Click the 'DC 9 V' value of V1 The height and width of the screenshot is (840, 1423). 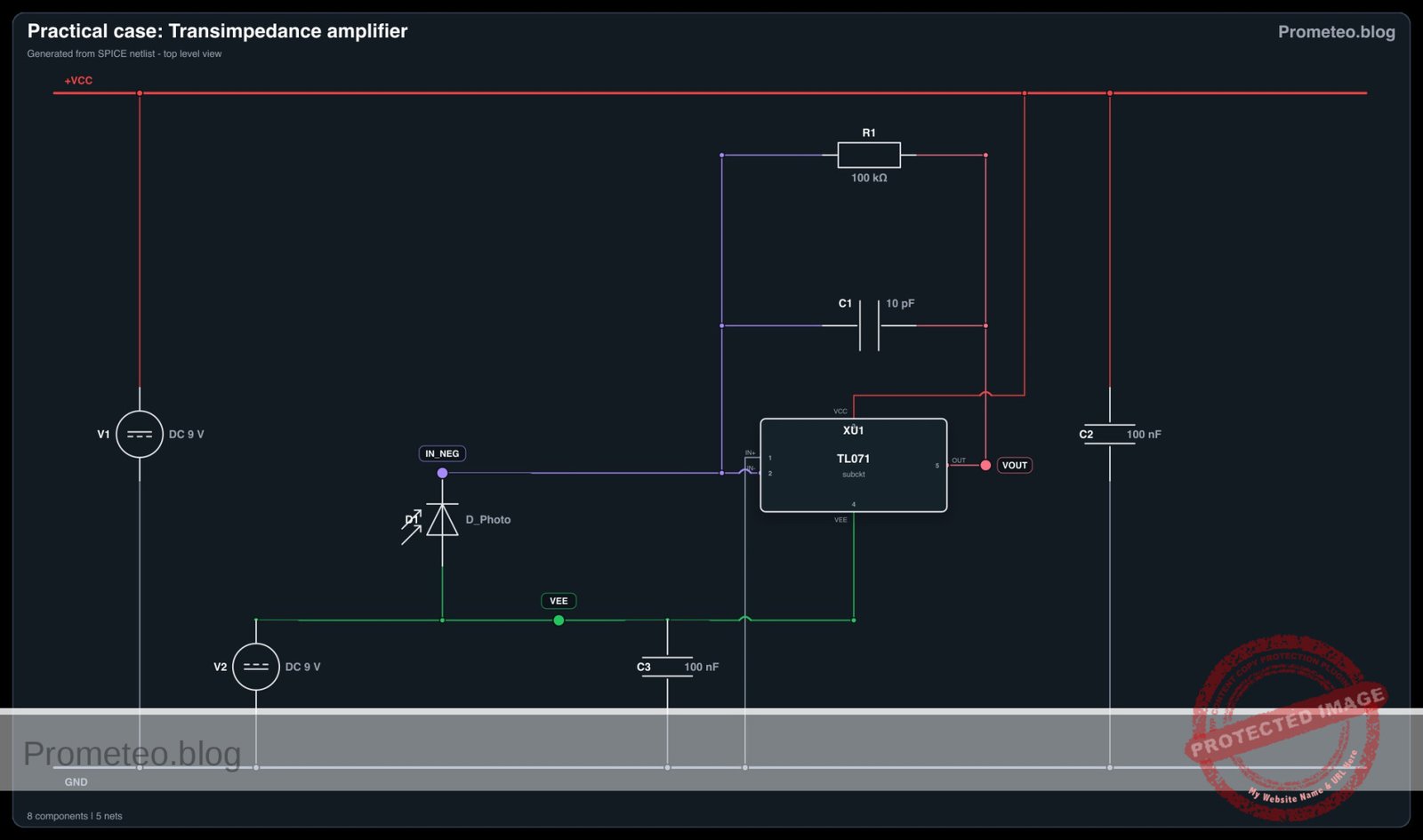coord(187,435)
